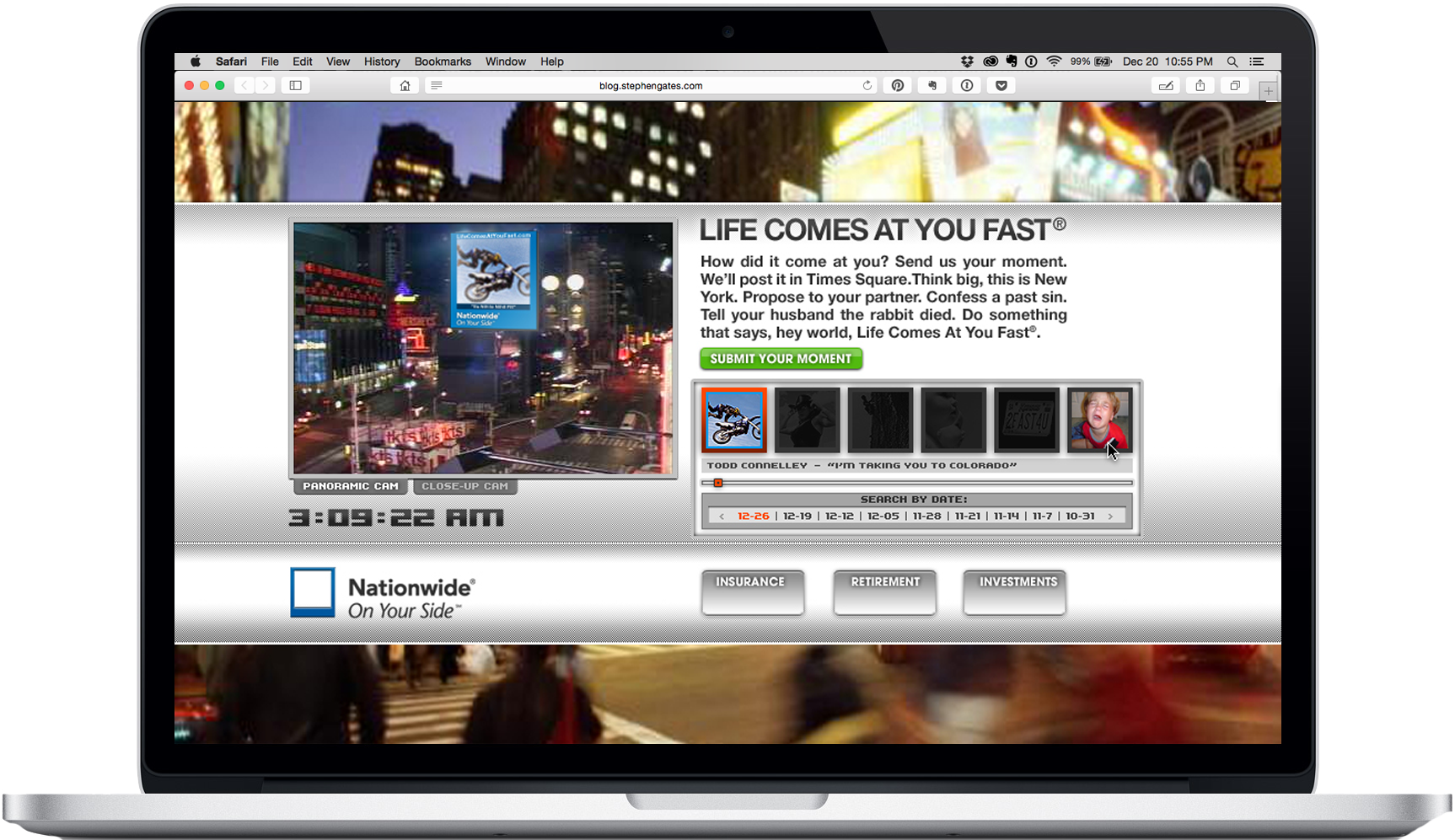Click the Life Comes At You Fast heading
1455x840 pixels.
tap(883, 230)
